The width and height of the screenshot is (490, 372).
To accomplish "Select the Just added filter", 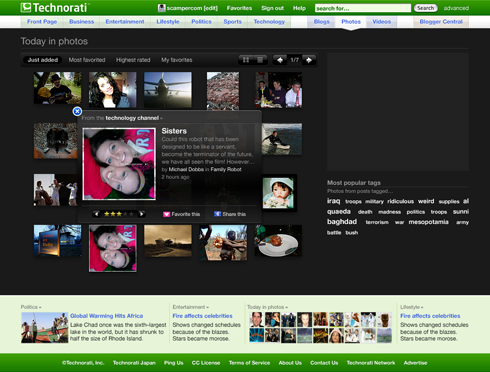I will [43, 60].
